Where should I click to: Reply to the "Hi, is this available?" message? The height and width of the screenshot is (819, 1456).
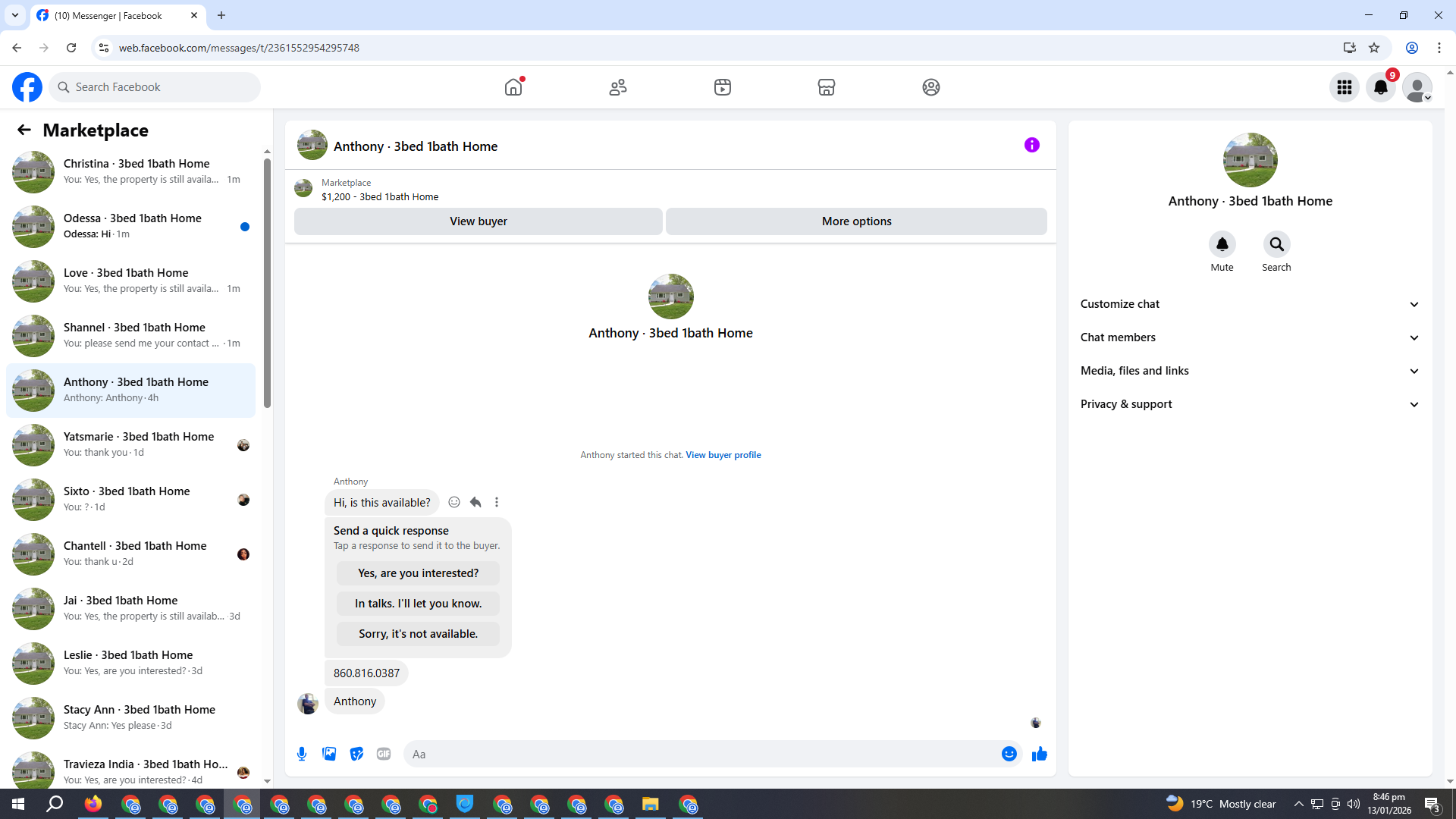pyautogui.click(x=475, y=502)
